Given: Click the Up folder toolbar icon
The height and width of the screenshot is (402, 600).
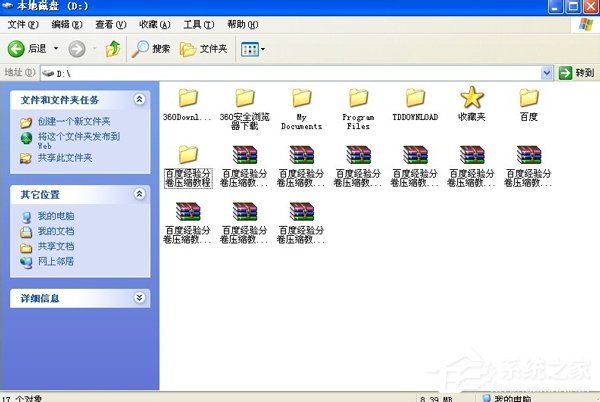Looking at the screenshot, I should (113, 48).
